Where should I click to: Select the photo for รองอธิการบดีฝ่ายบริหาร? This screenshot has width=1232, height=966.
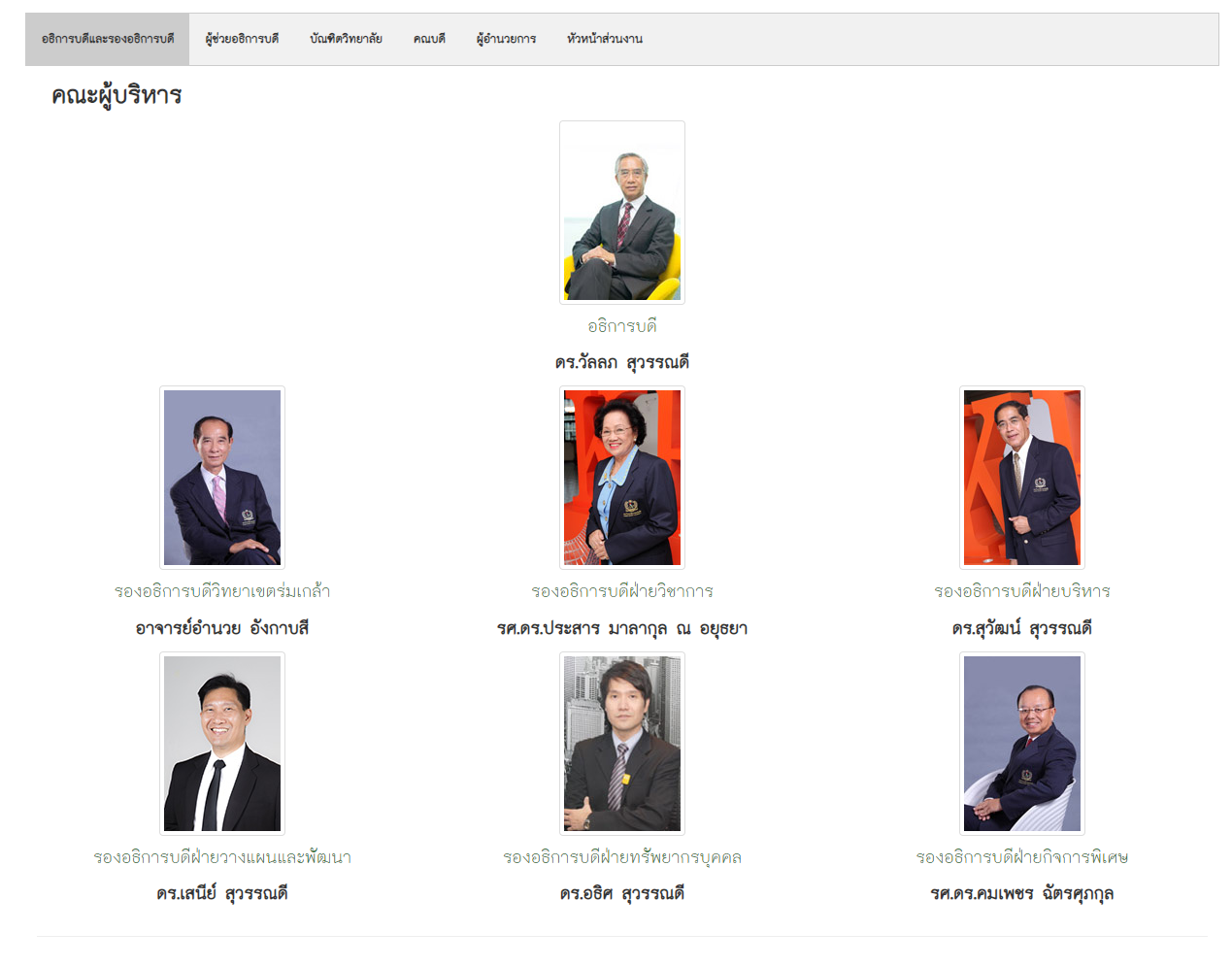coord(1022,478)
